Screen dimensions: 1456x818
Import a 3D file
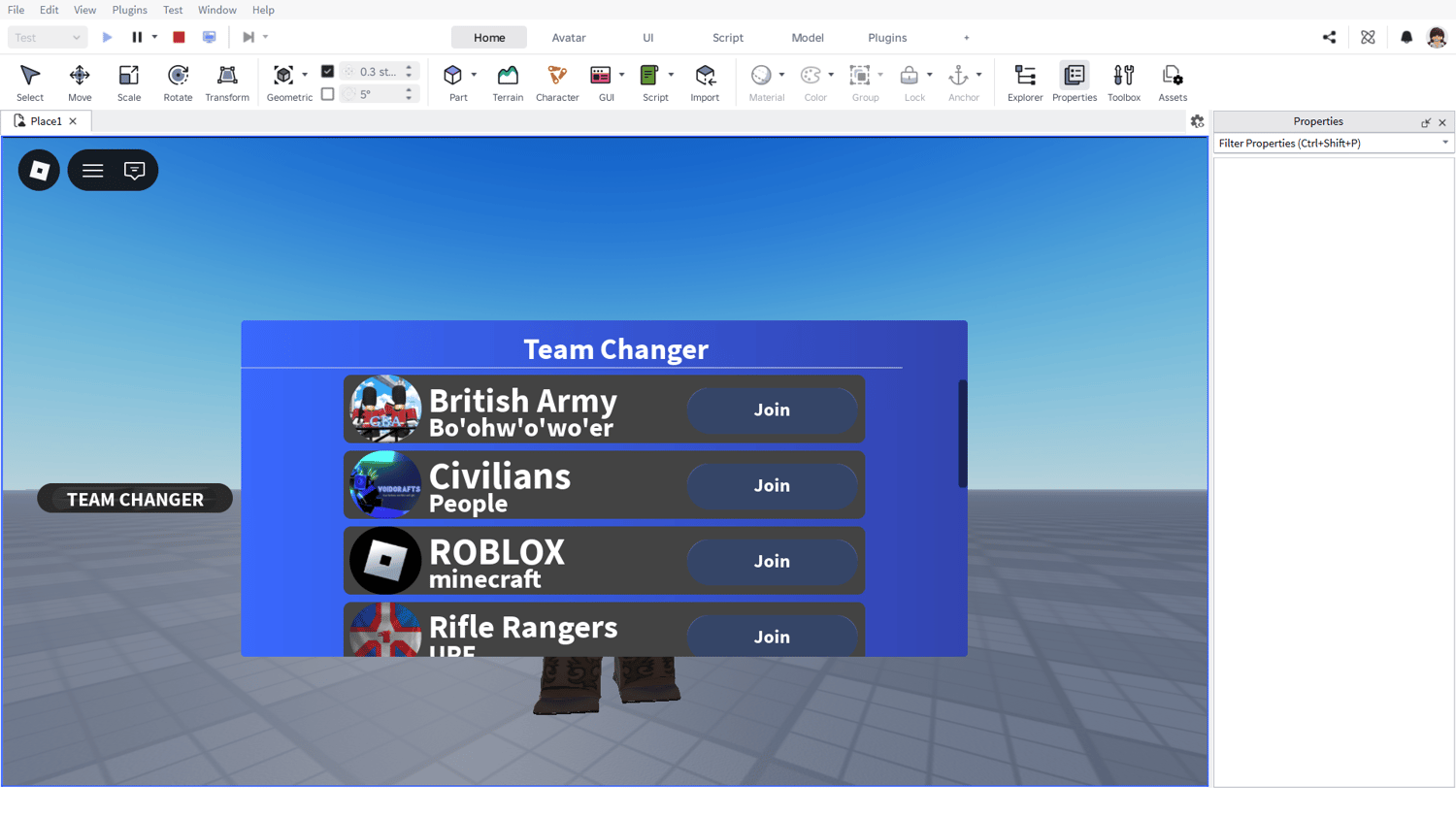point(705,82)
